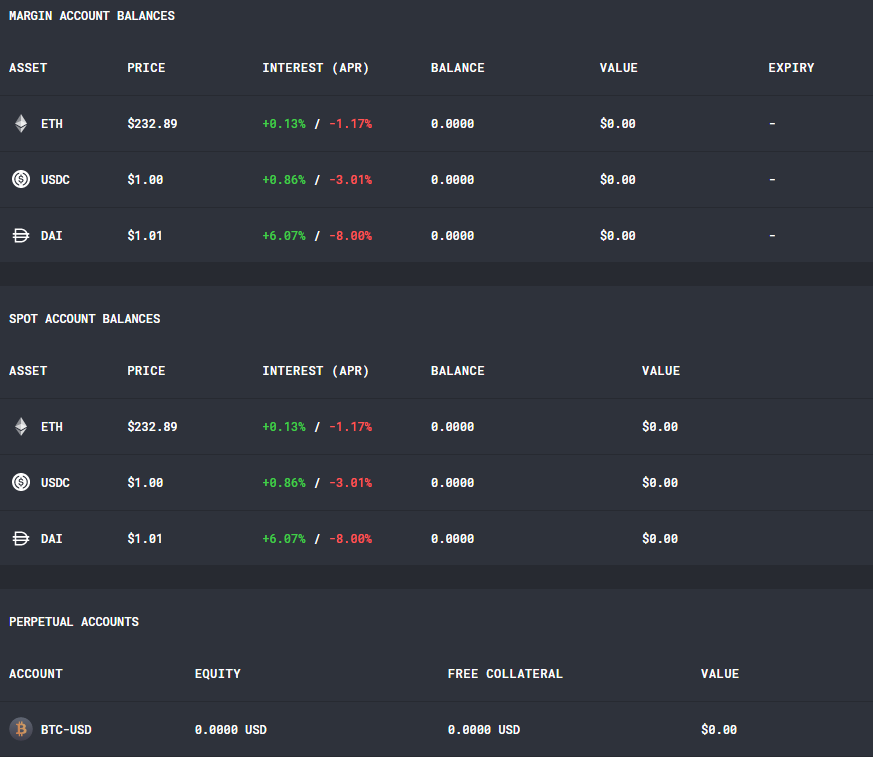Click margin ETH borrow rate -1.17%

point(350,124)
